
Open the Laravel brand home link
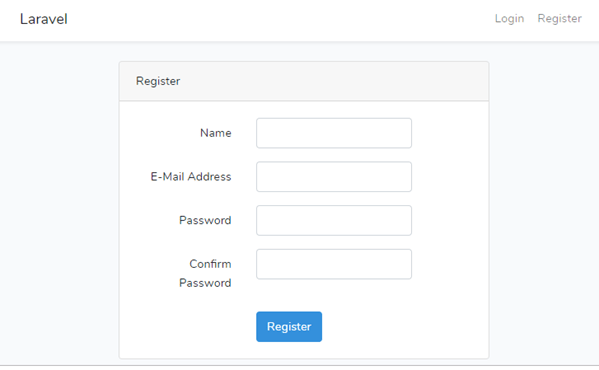point(44,19)
